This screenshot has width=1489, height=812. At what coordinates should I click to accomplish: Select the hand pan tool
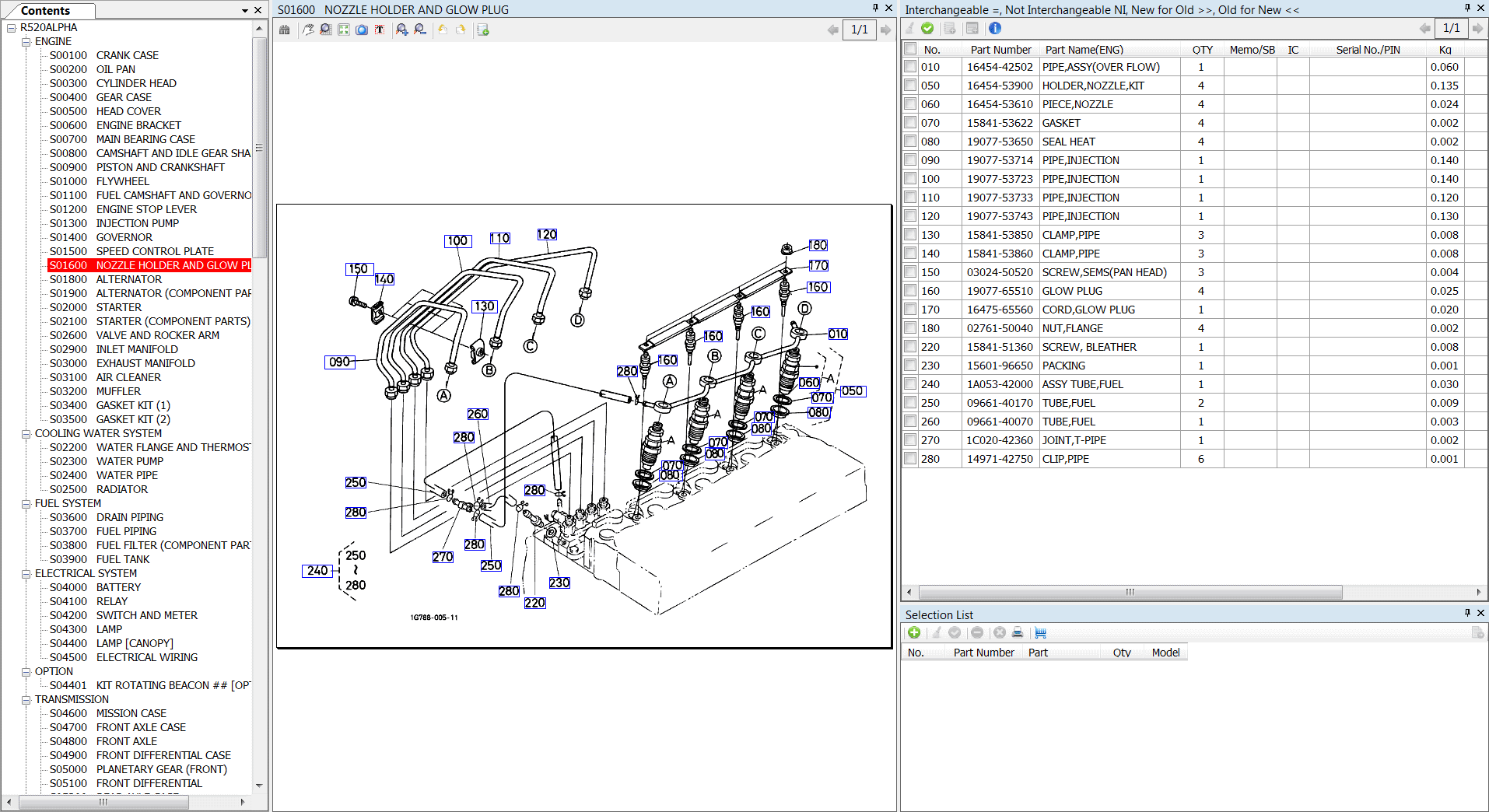click(308, 30)
